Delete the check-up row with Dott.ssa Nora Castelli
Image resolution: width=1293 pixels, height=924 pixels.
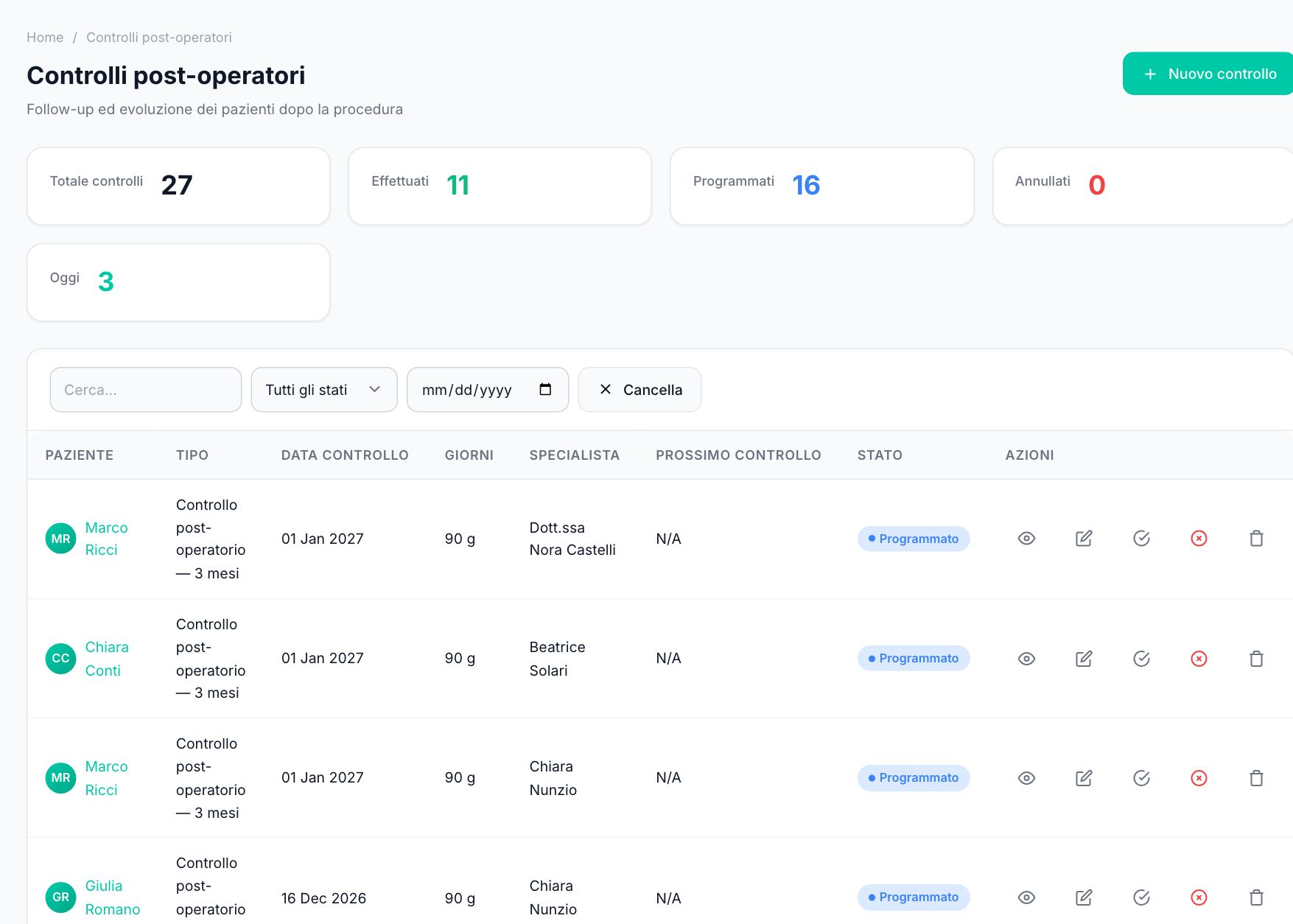1256,539
